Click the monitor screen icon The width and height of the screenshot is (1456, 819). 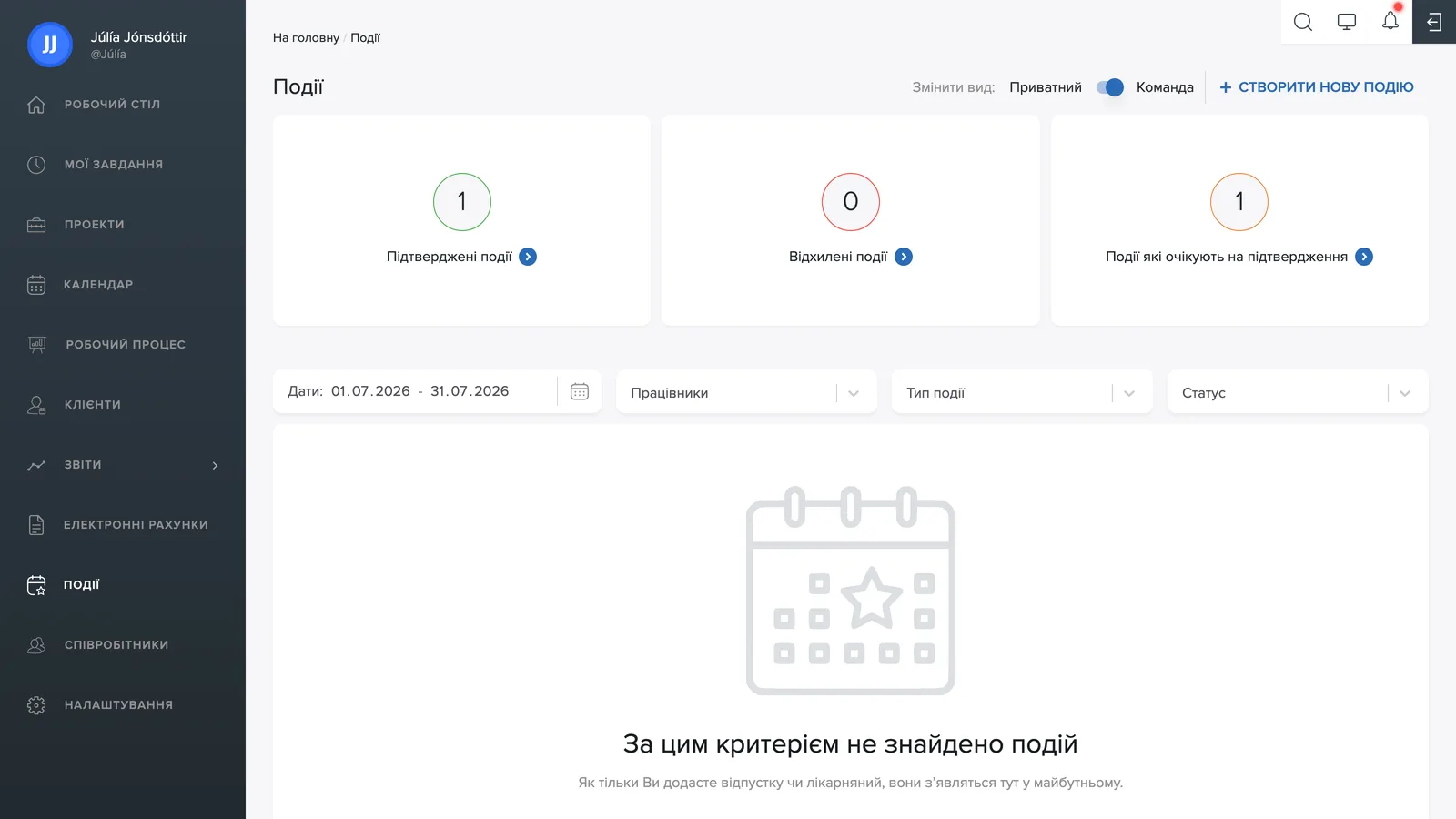point(1347,22)
